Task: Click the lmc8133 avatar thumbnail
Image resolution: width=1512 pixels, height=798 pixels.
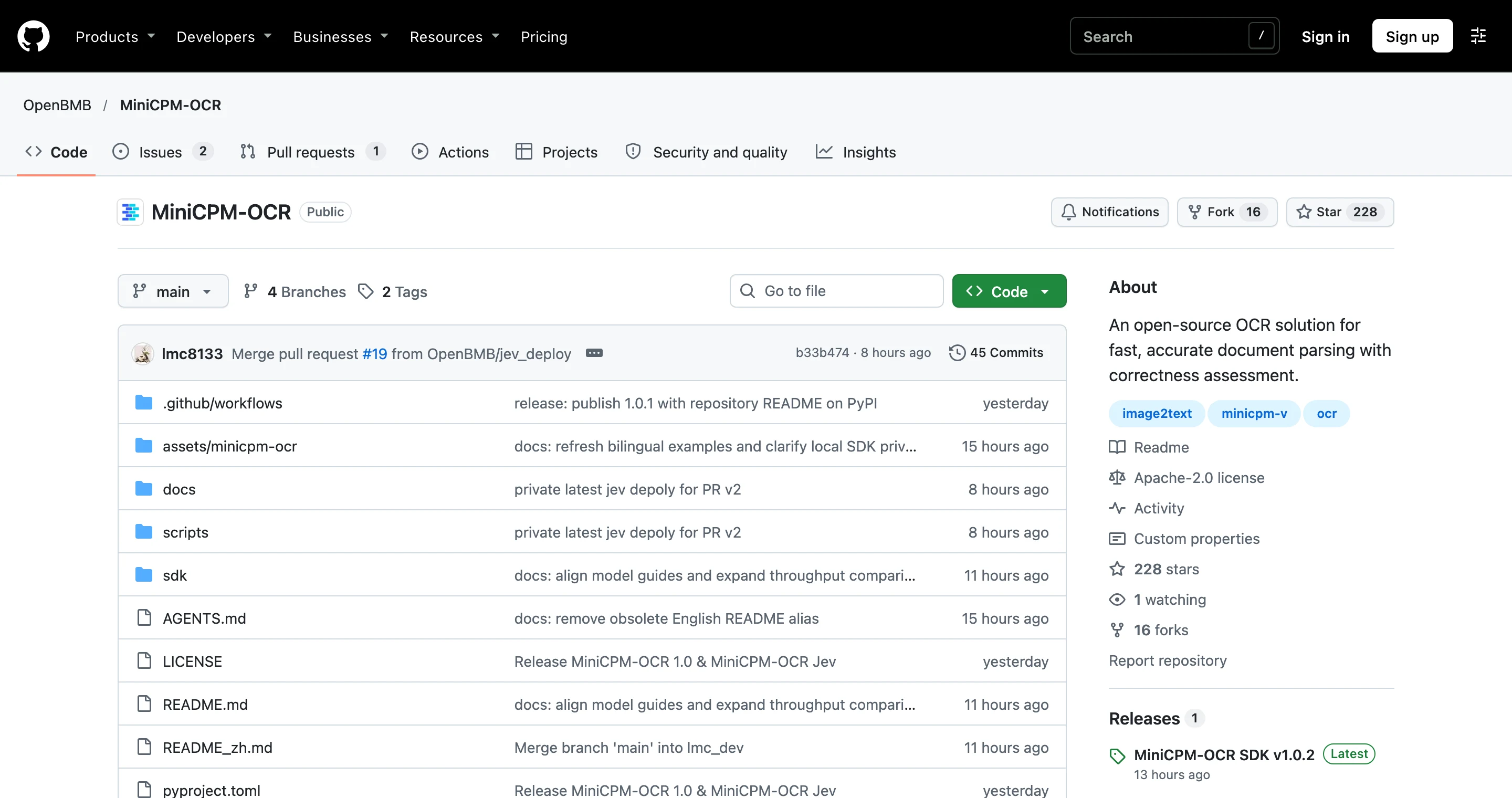Action: coord(143,353)
